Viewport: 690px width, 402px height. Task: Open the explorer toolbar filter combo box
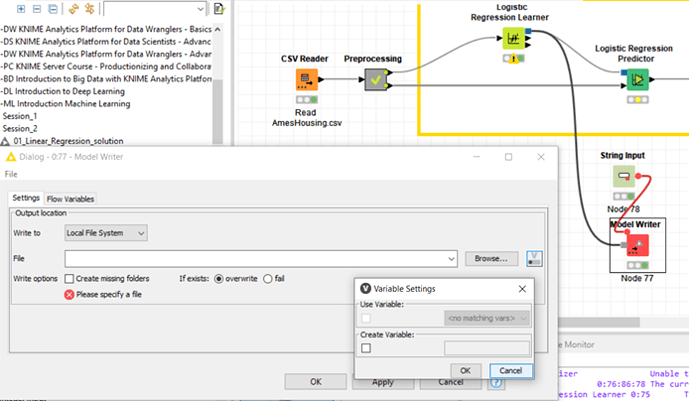(x=155, y=9)
